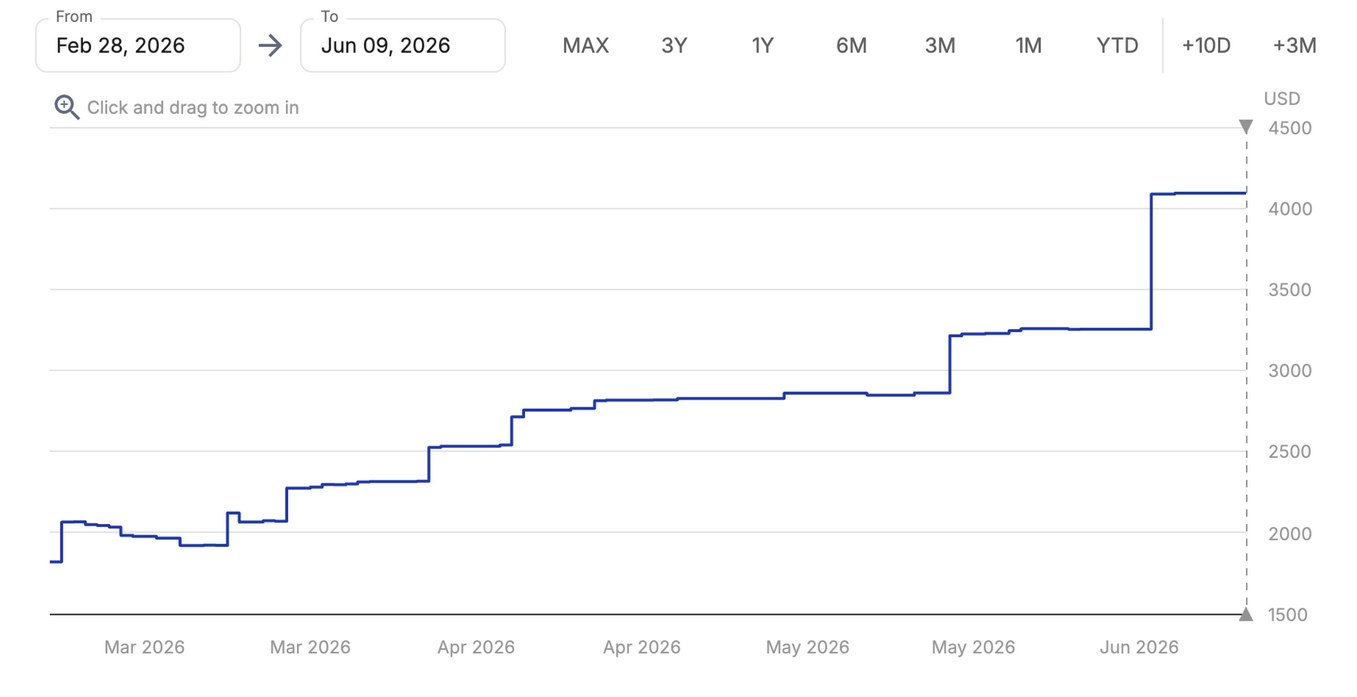The width and height of the screenshot is (1357, 697).
Task: Click the dashed vertical line at chart end
Action: coord(1246,370)
